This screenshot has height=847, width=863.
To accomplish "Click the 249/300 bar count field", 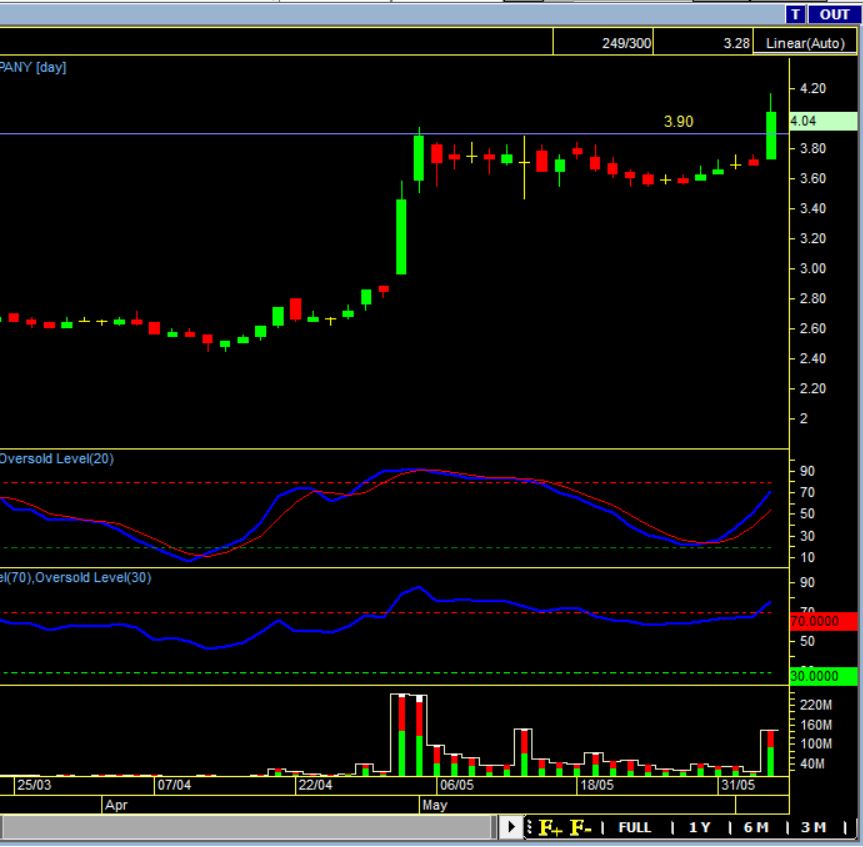I will 603,42.
